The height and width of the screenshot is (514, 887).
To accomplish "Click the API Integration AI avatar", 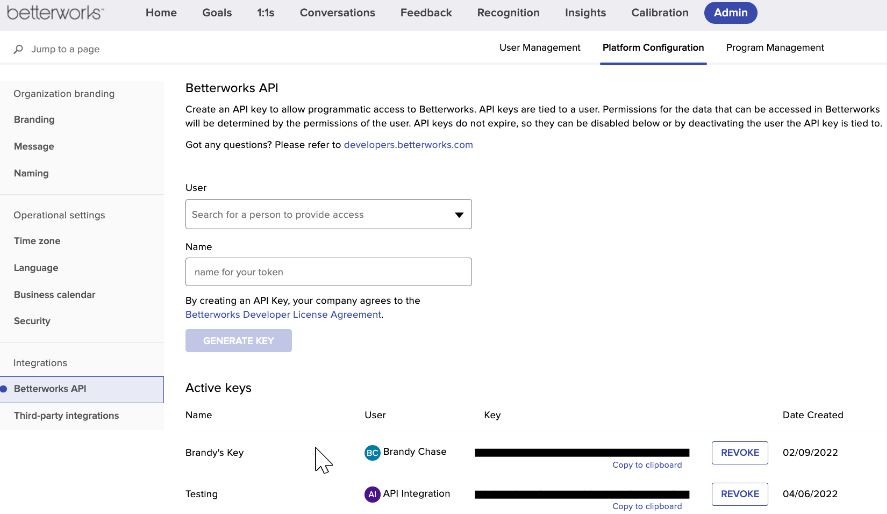I will point(372,494).
